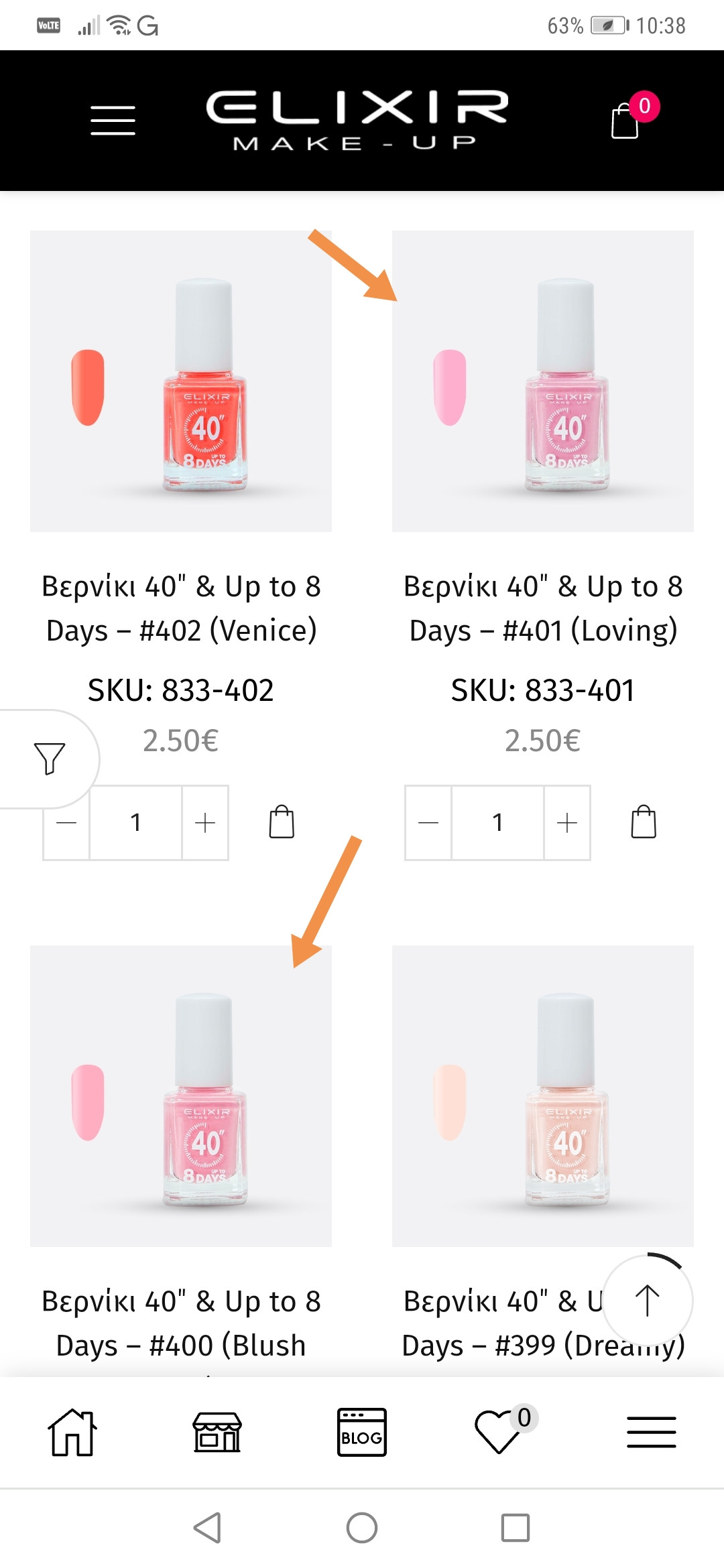Decrease quantity for #401 Loving
Viewport: 724px width, 1568px height.
428,822
